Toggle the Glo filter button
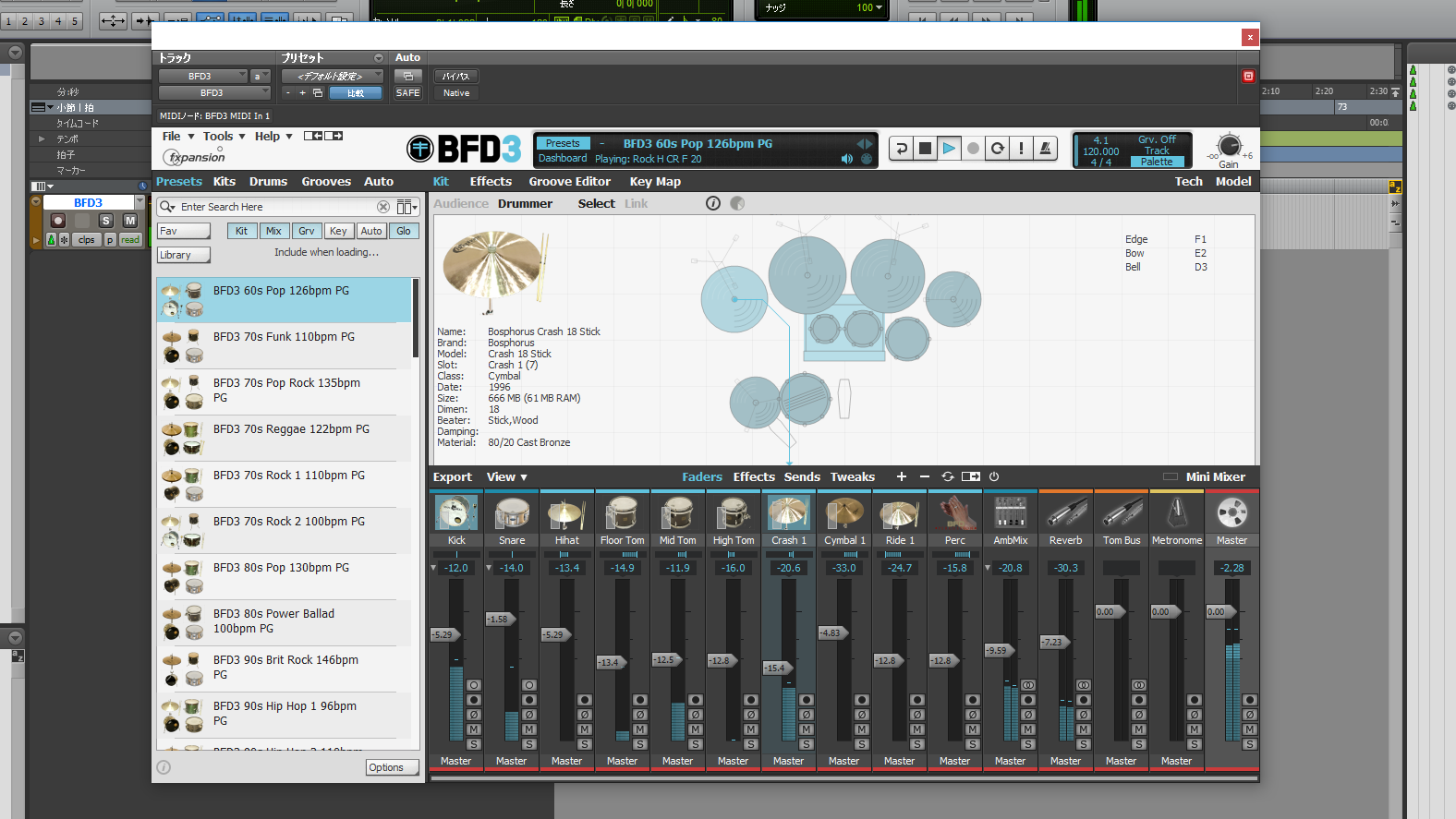1456x819 pixels. coord(404,231)
